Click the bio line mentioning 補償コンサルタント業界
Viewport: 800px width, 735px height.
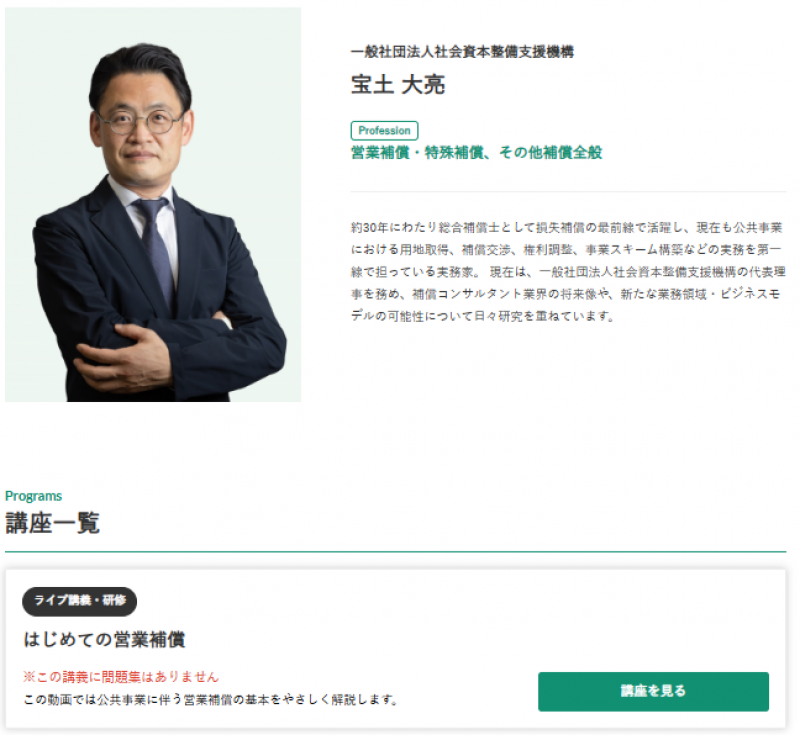point(565,294)
